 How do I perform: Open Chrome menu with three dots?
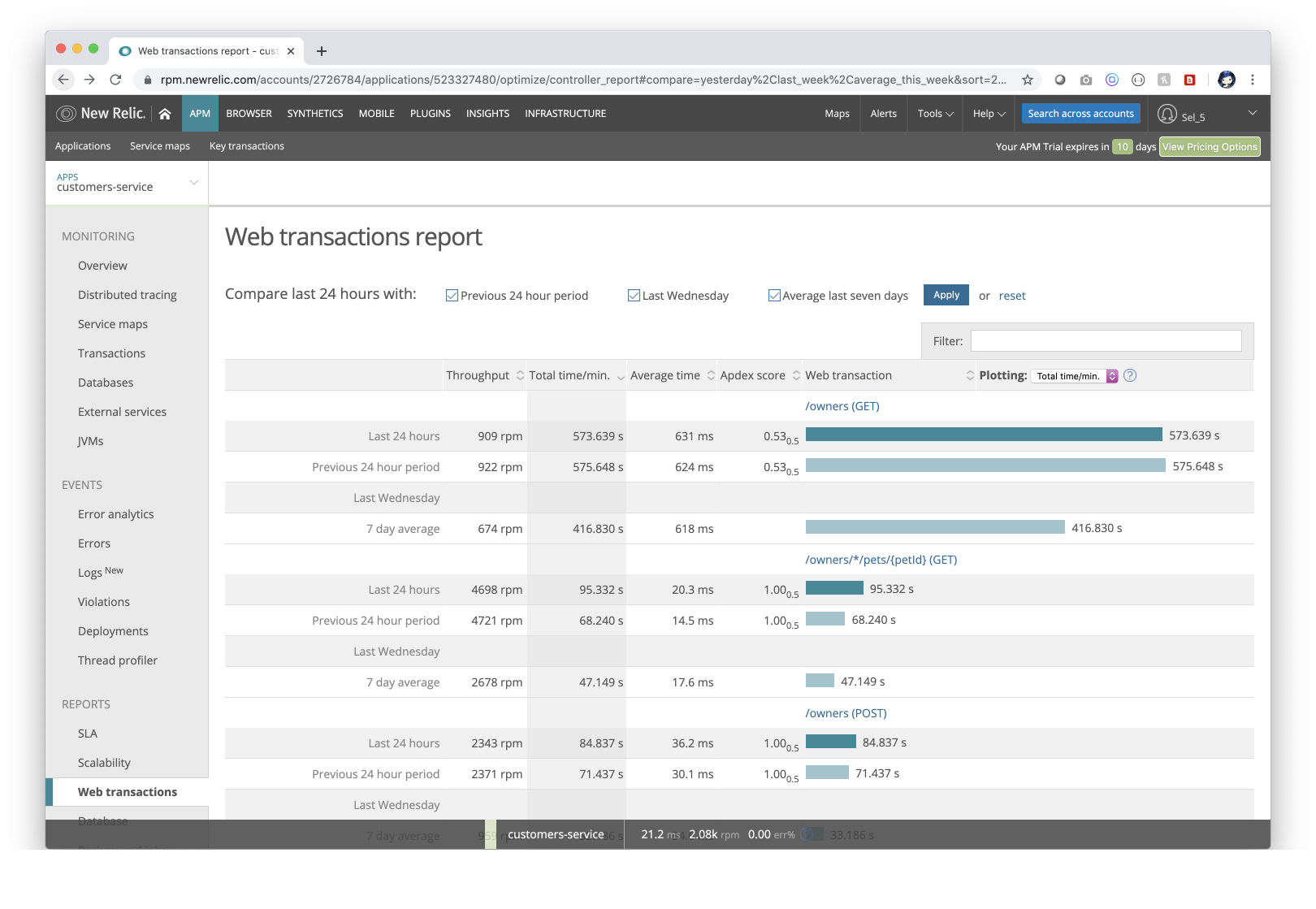1253,80
